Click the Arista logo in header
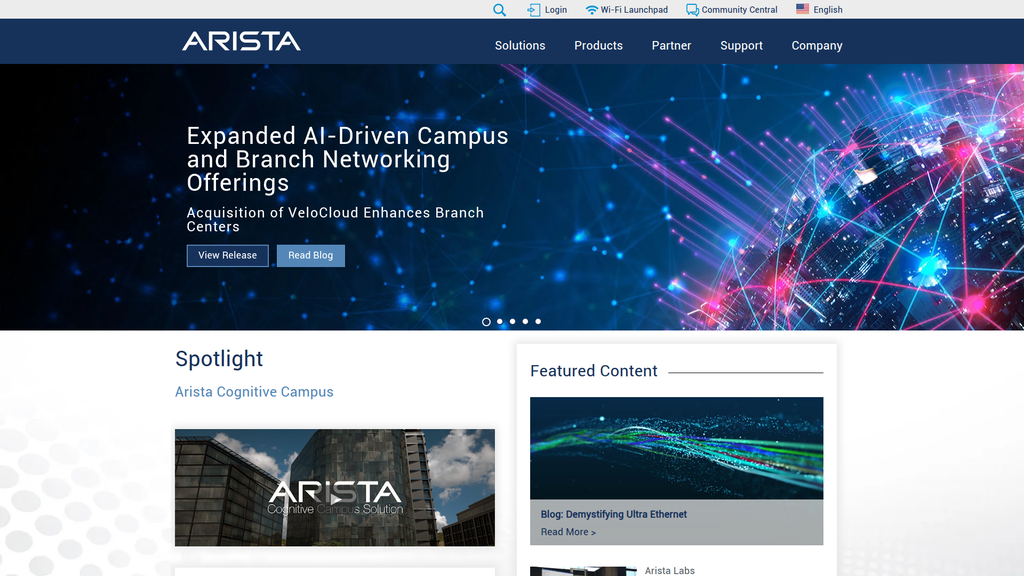 pyautogui.click(x=241, y=41)
